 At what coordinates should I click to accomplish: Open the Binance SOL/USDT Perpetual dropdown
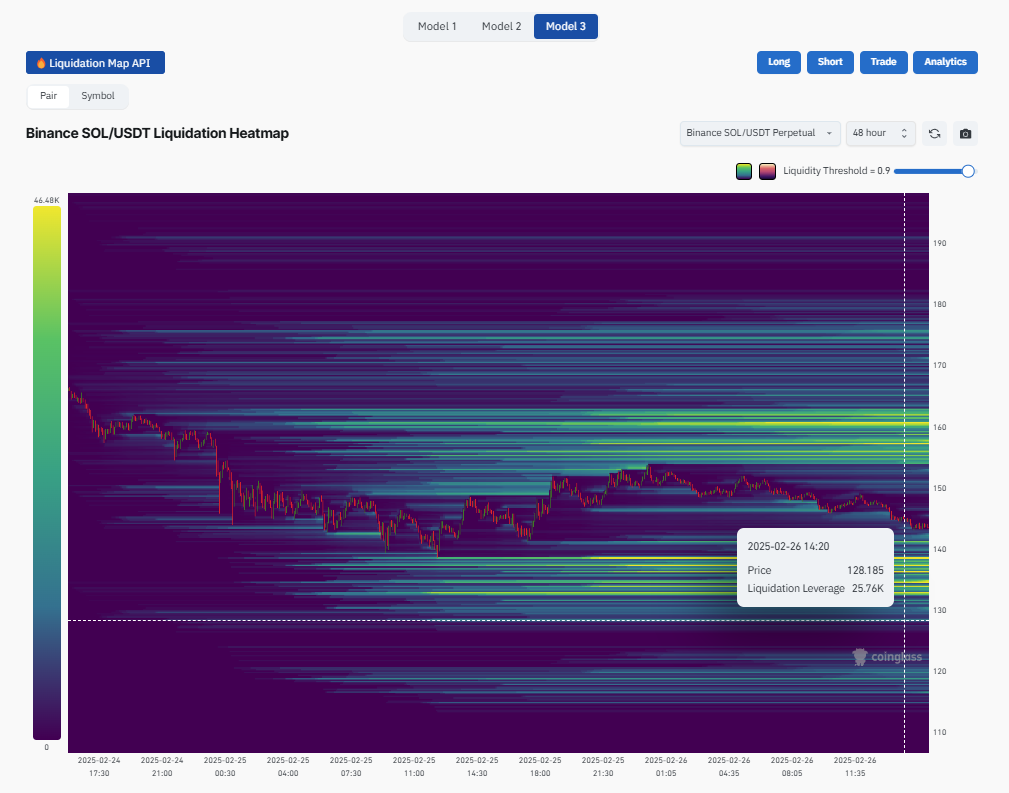[760, 133]
